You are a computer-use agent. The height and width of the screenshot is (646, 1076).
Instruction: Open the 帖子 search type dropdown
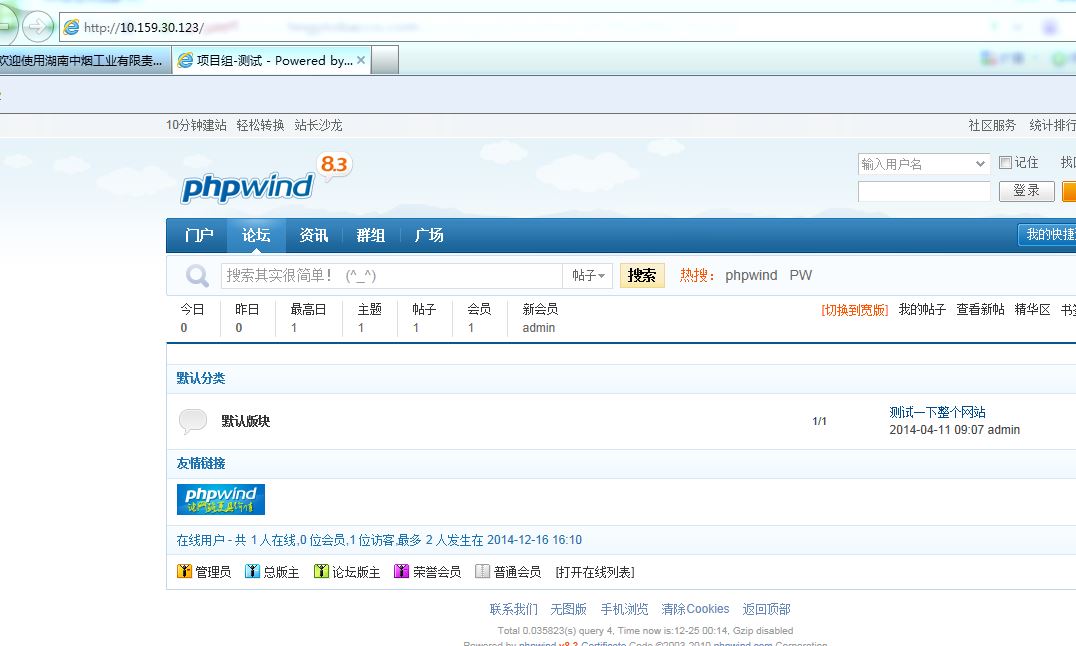pos(588,275)
